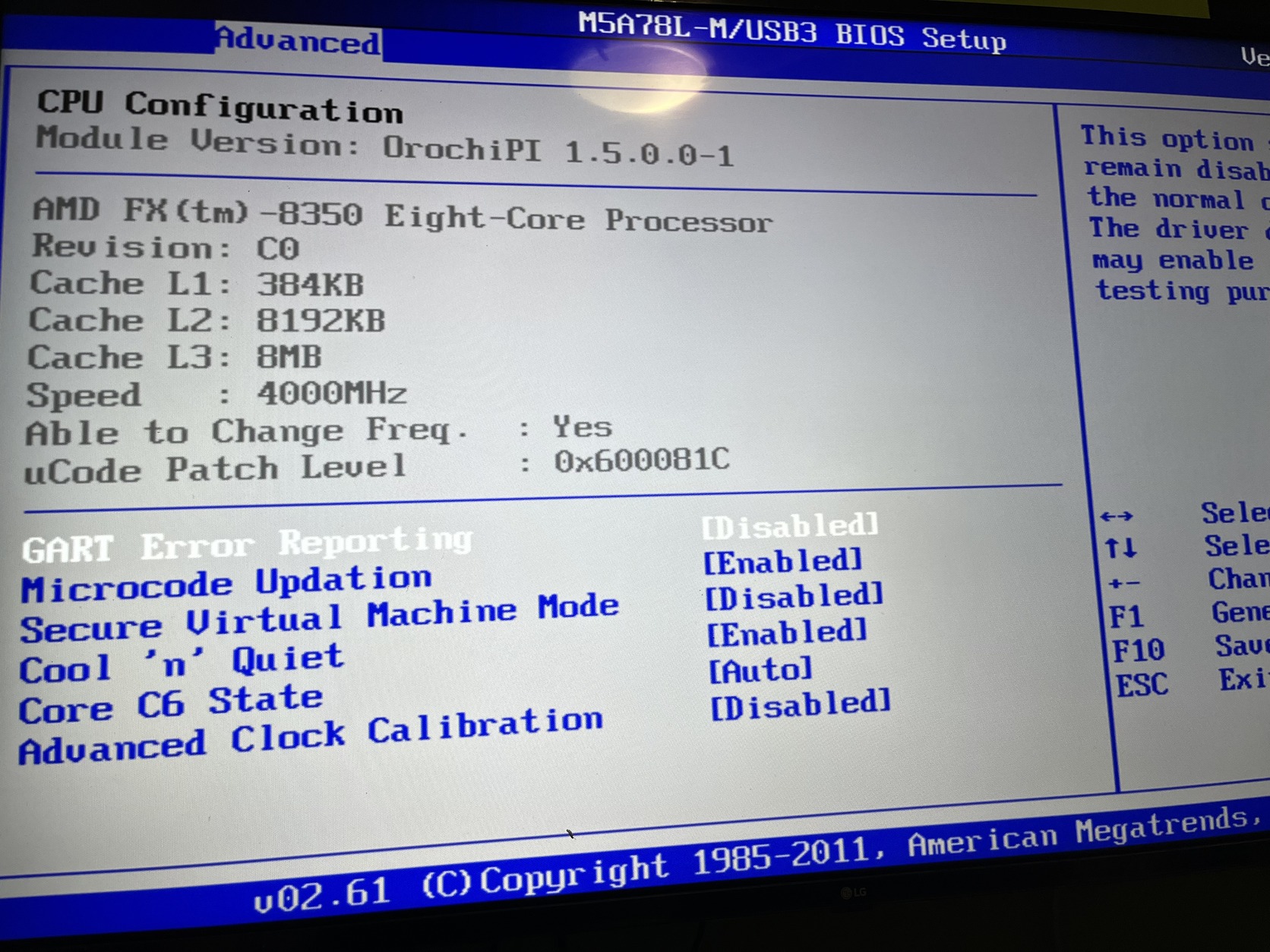Click the Revision: C0 line
This screenshot has height=952, width=1270.
coord(166,247)
